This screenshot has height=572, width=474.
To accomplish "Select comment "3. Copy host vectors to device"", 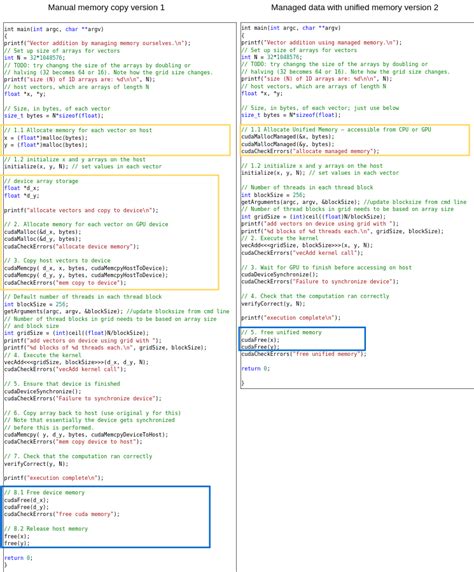I will pyautogui.click(x=57, y=260).
